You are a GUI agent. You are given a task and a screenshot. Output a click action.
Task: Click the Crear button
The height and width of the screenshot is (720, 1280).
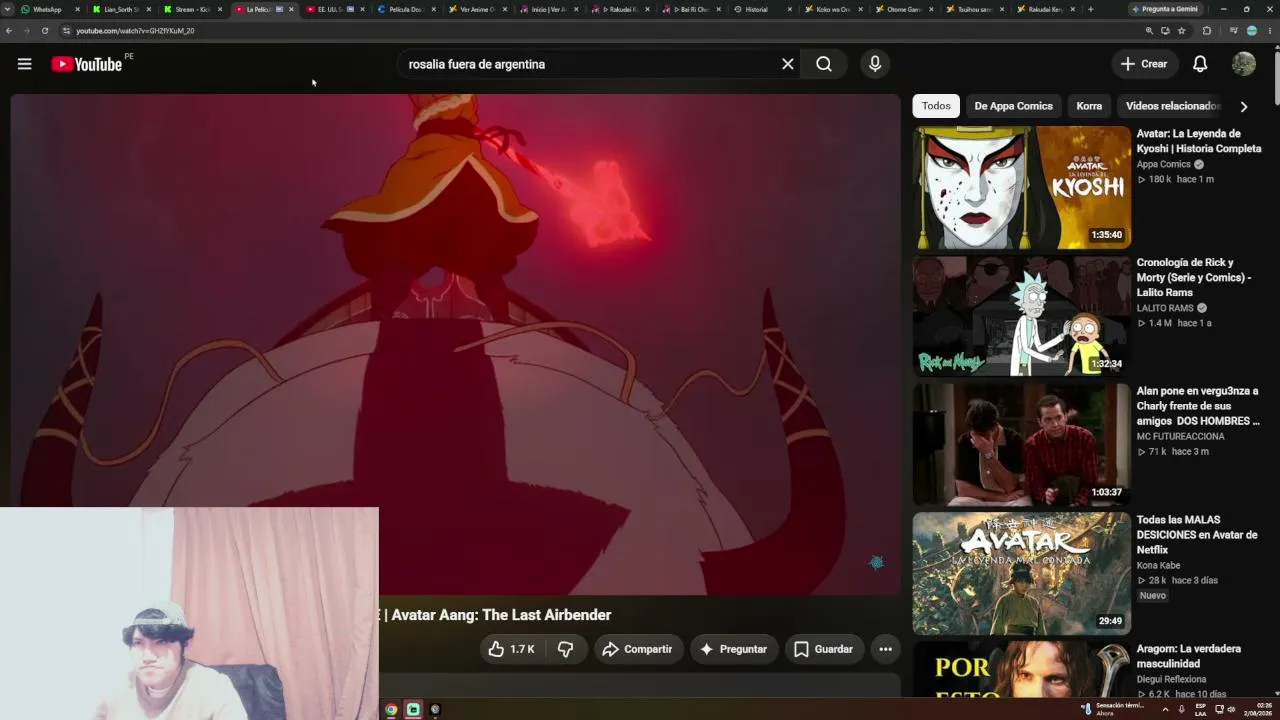click(1144, 64)
